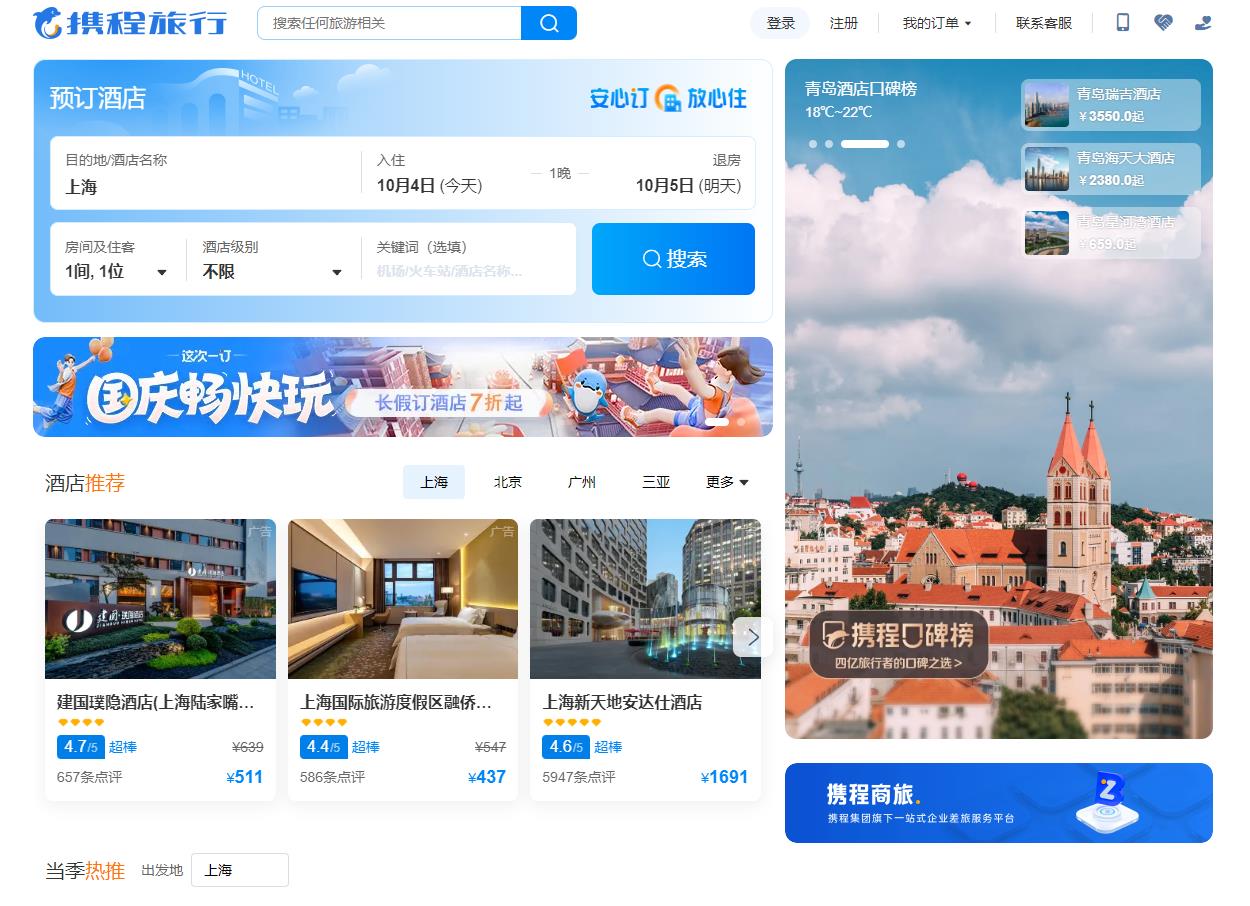Click 建国璞隐酒店(上海陆家嘴 hotel title
The width and height of the screenshot is (1250, 906).
156,702
